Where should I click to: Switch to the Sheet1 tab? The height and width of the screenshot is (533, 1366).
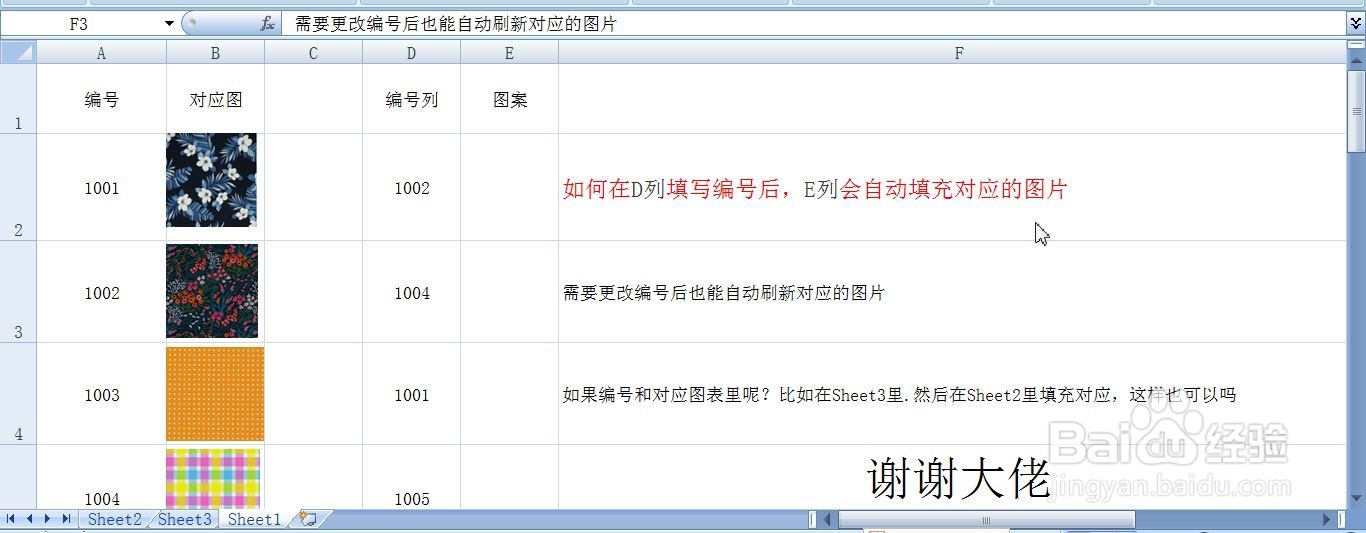tap(254, 519)
